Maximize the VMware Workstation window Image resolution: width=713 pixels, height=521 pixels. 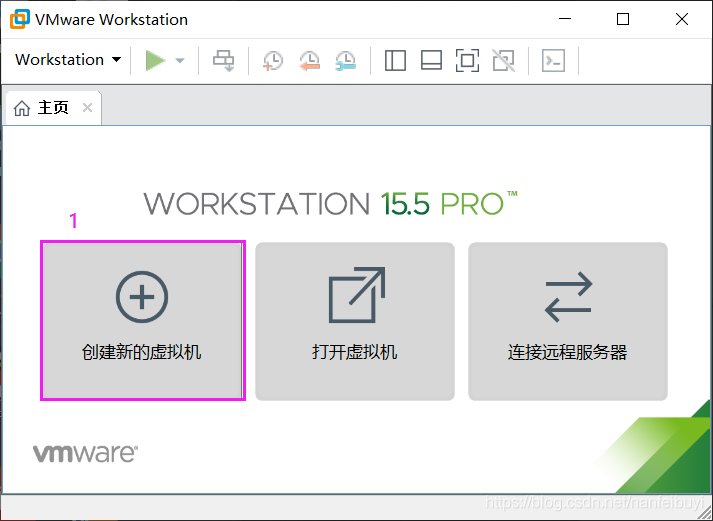(623, 19)
